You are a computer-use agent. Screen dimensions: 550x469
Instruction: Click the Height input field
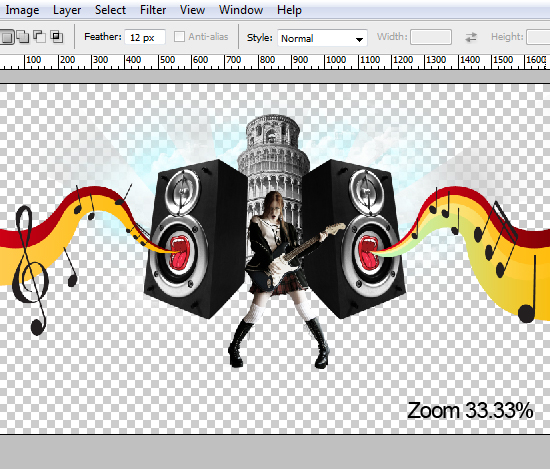[x=538, y=37]
